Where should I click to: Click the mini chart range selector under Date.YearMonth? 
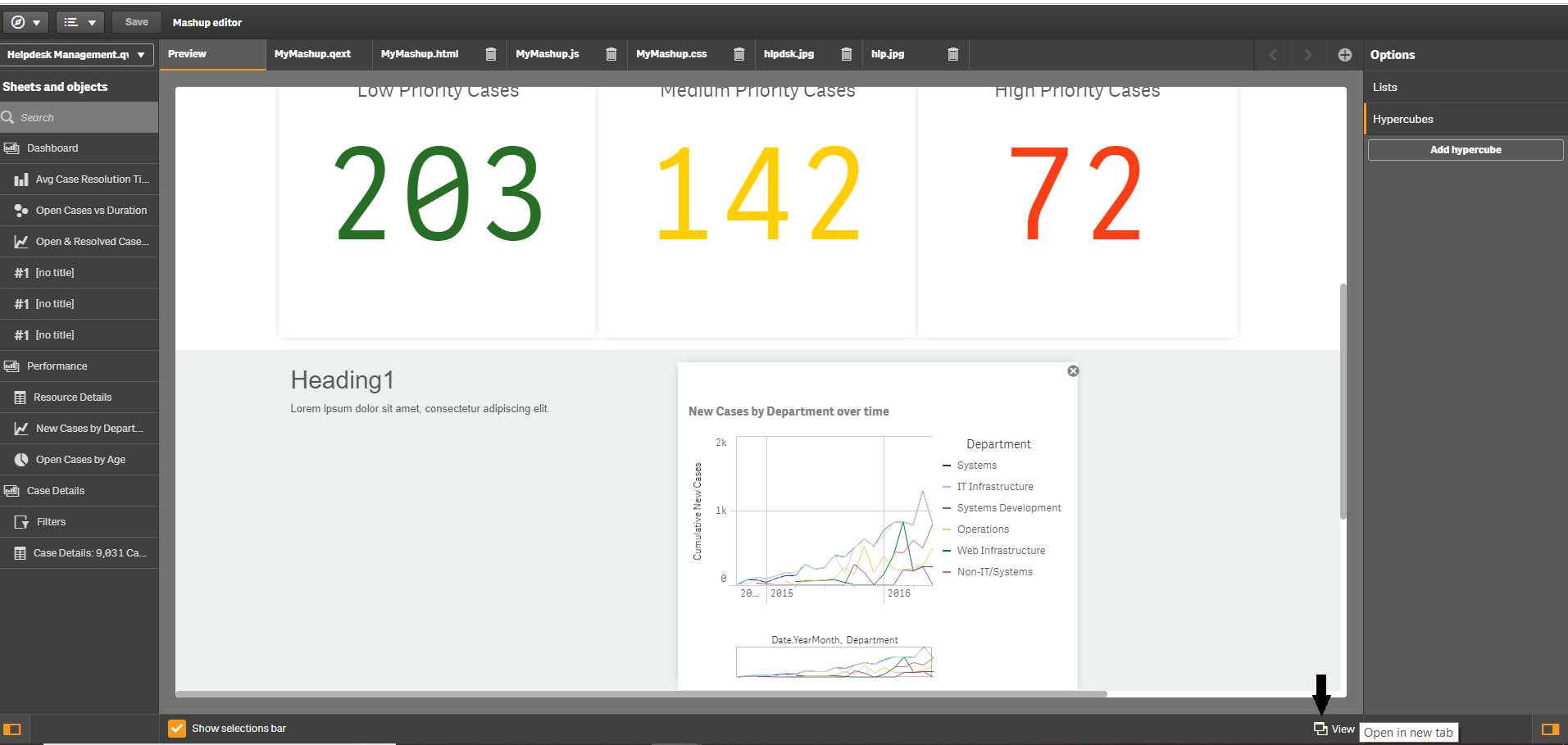point(834,662)
